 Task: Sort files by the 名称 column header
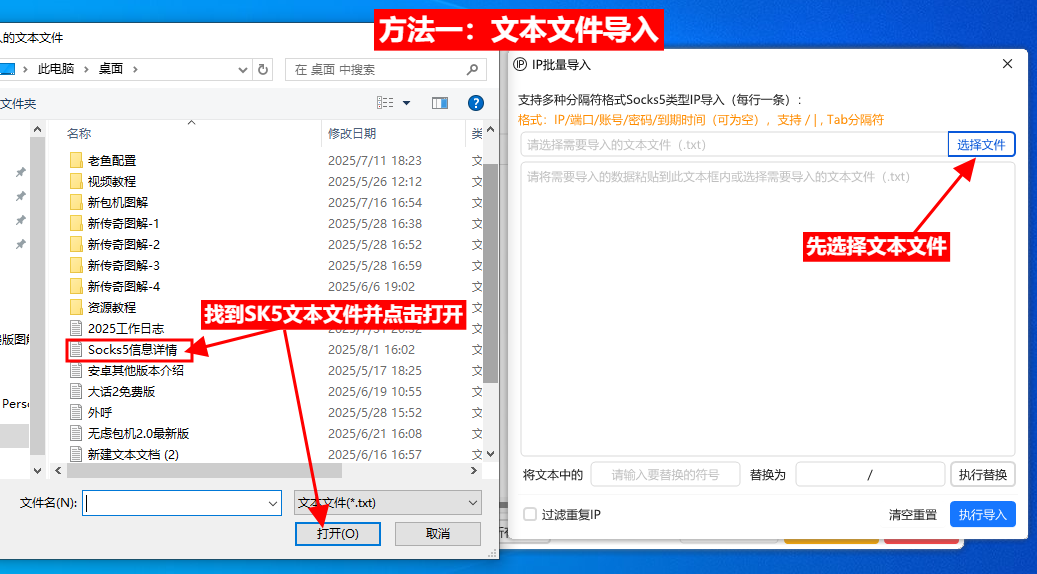tap(79, 134)
